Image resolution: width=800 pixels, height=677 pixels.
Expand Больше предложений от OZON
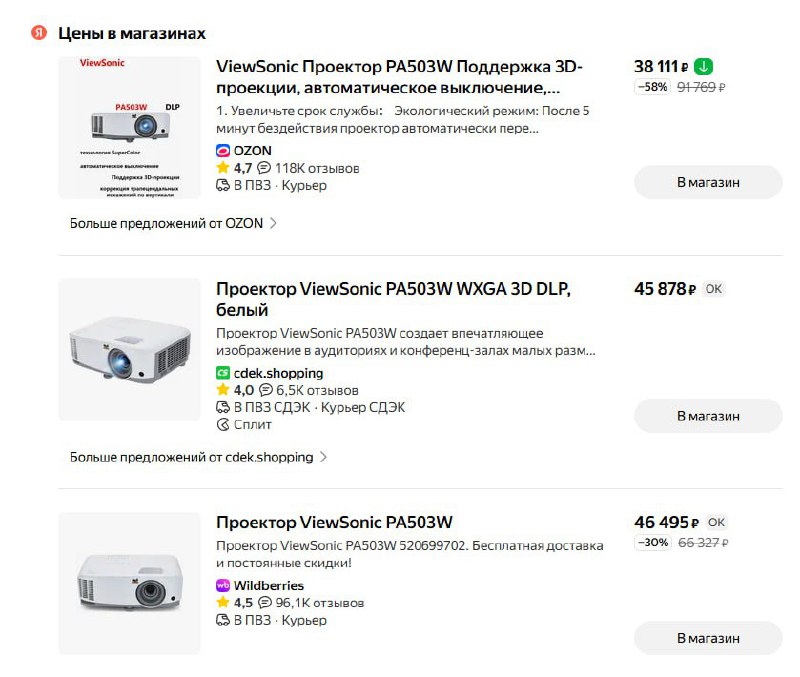click(173, 224)
